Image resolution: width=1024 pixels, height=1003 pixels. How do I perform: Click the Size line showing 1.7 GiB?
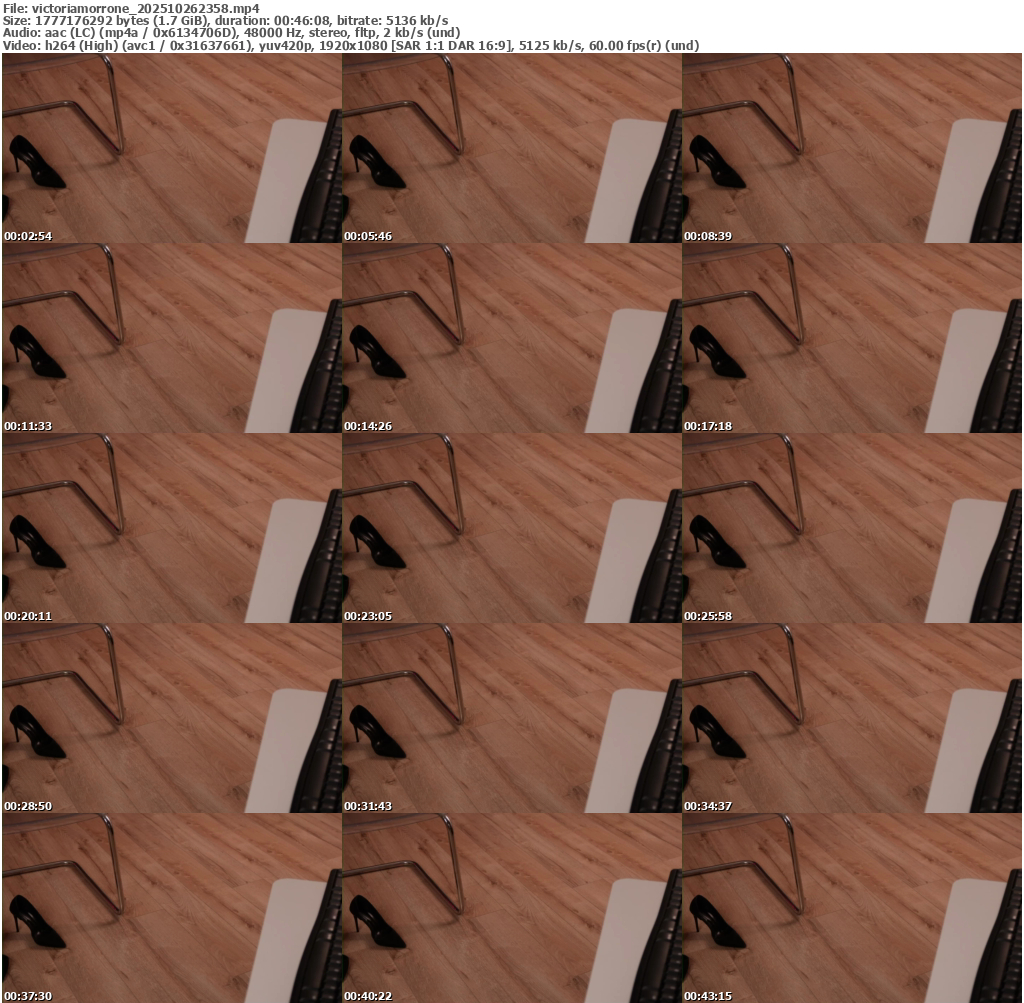click(x=225, y=20)
